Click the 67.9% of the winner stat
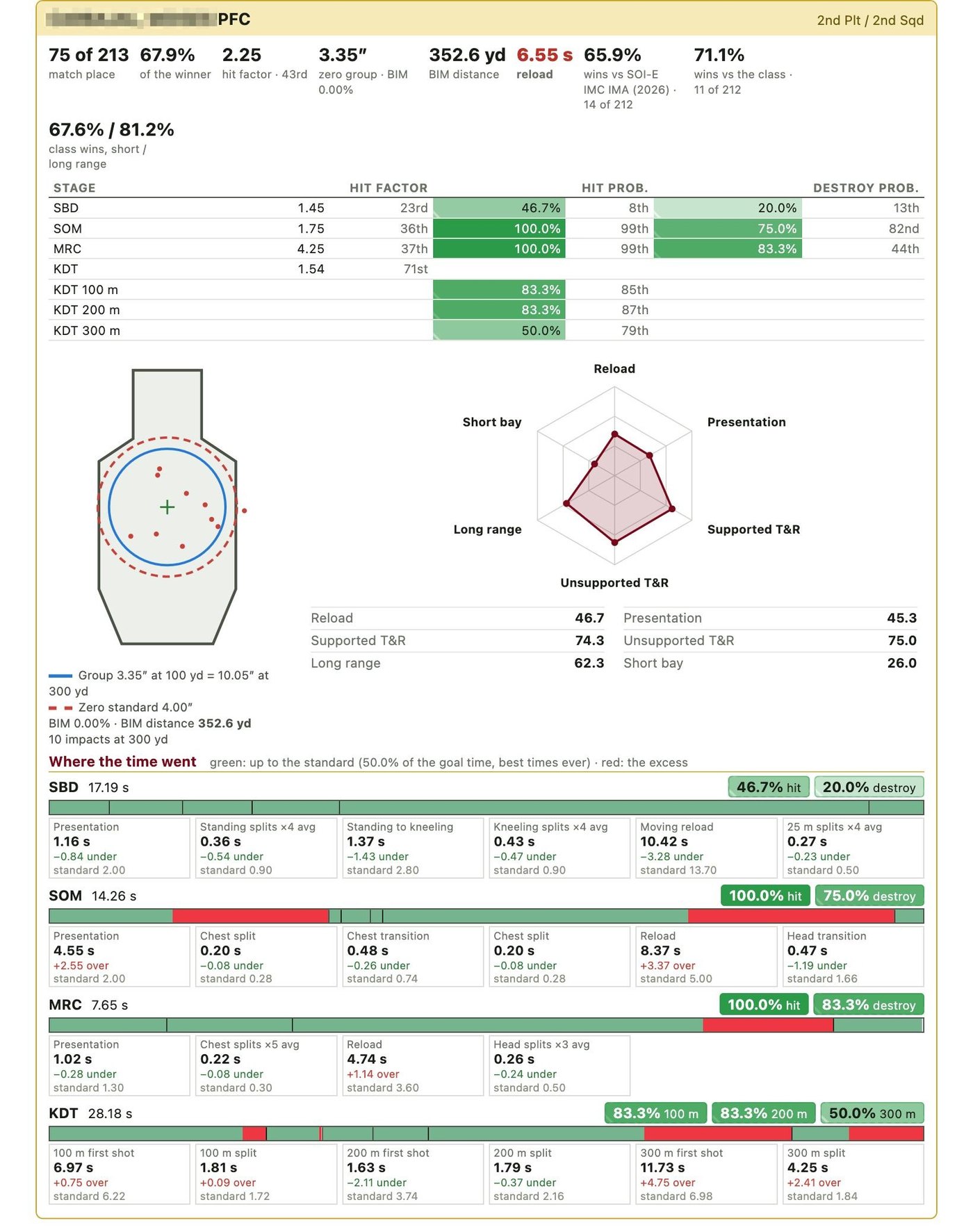 [x=175, y=63]
